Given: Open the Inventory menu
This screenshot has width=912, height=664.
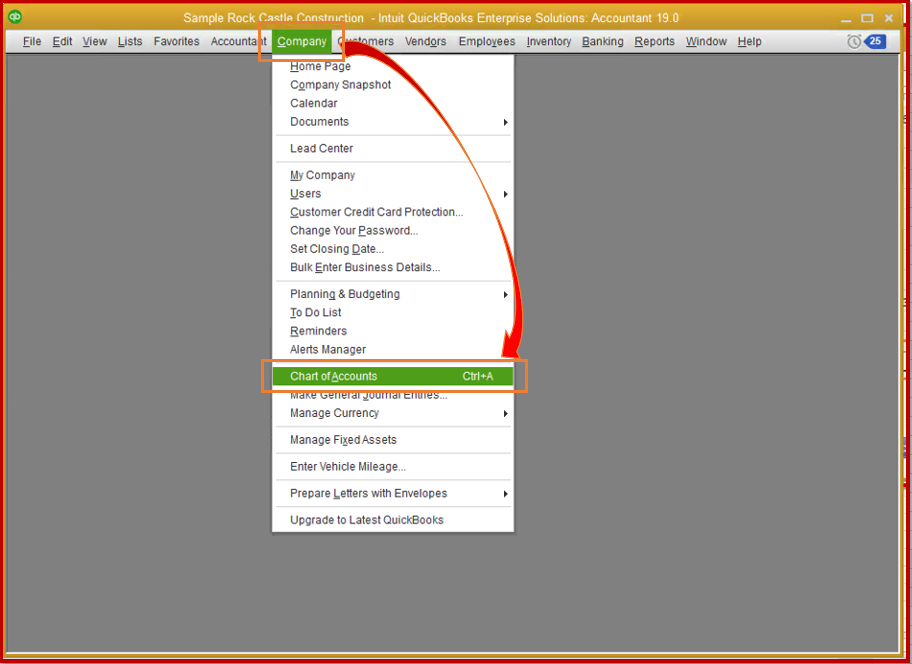Looking at the screenshot, I should tap(548, 41).
